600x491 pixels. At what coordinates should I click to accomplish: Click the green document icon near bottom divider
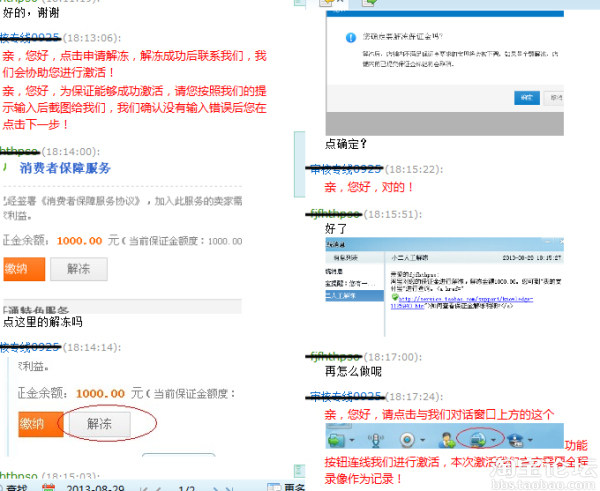coord(300,471)
